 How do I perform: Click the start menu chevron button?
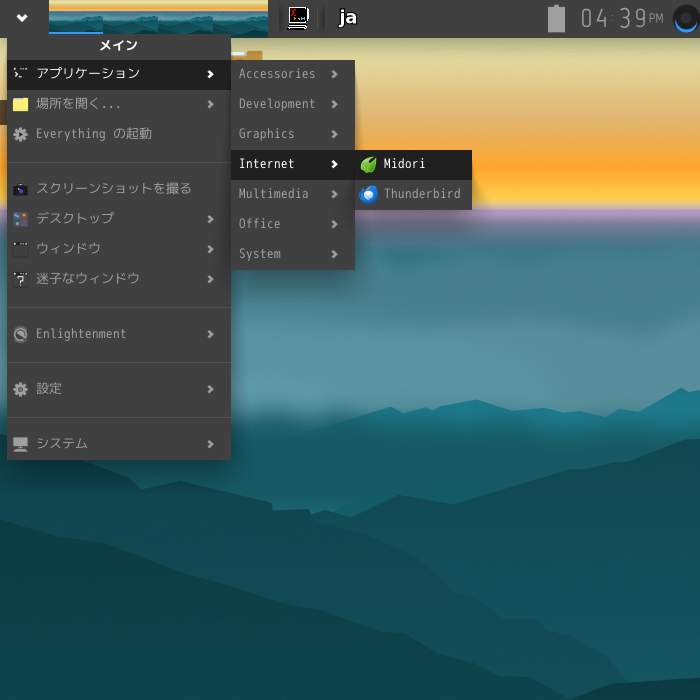(x=22, y=18)
